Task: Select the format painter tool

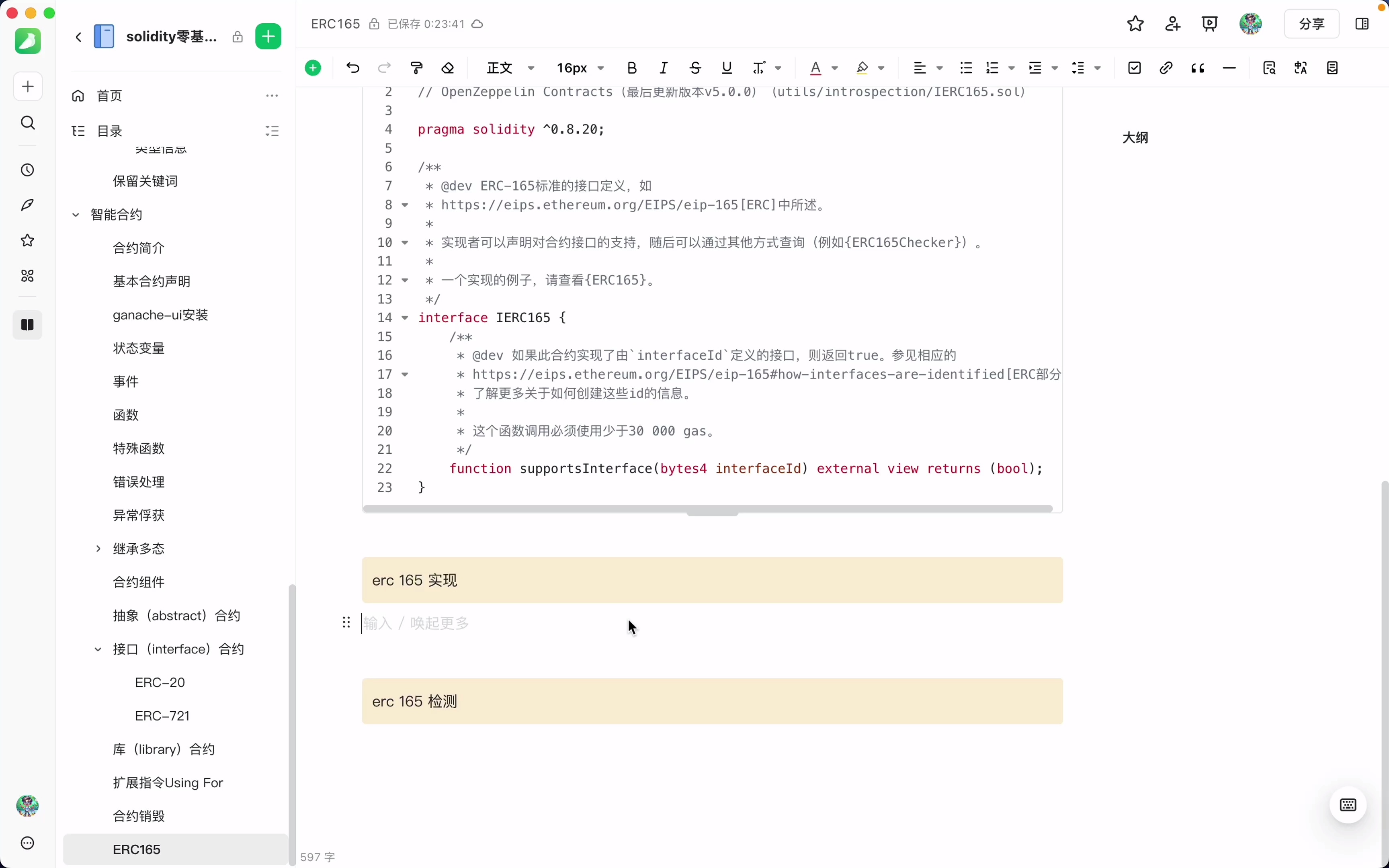Action: coord(416,68)
